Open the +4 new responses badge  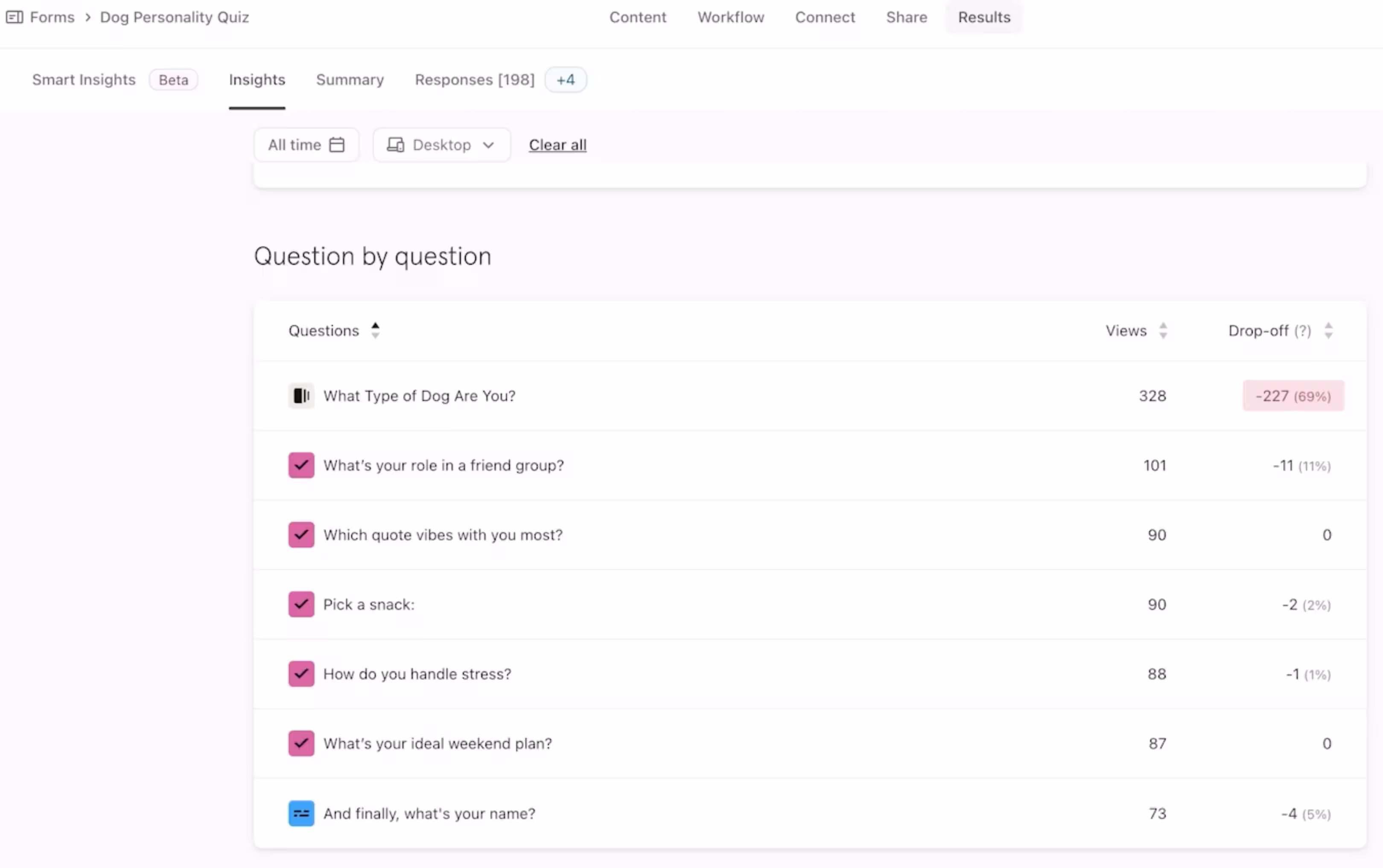point(566,80)
